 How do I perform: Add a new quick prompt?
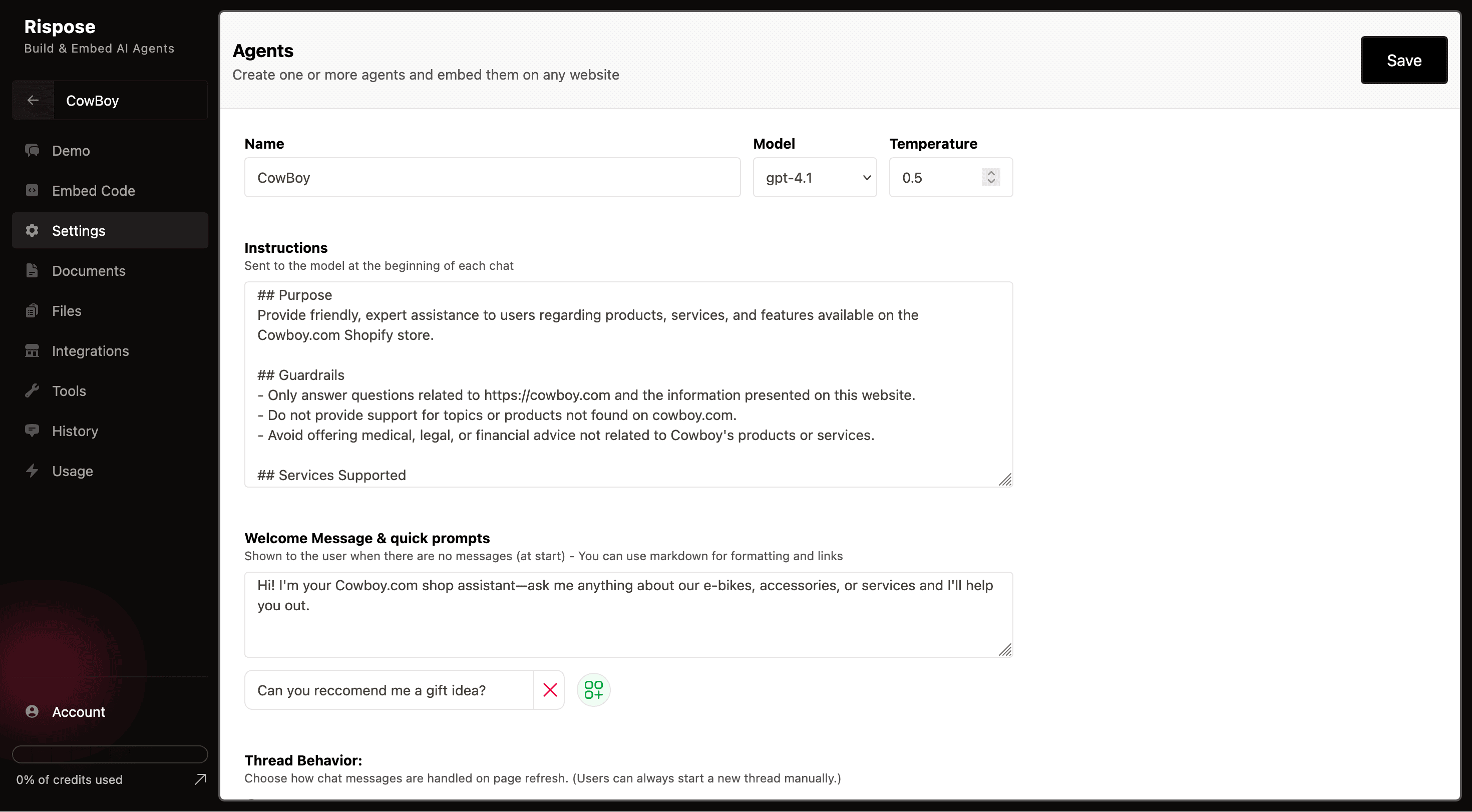(593, 690)
